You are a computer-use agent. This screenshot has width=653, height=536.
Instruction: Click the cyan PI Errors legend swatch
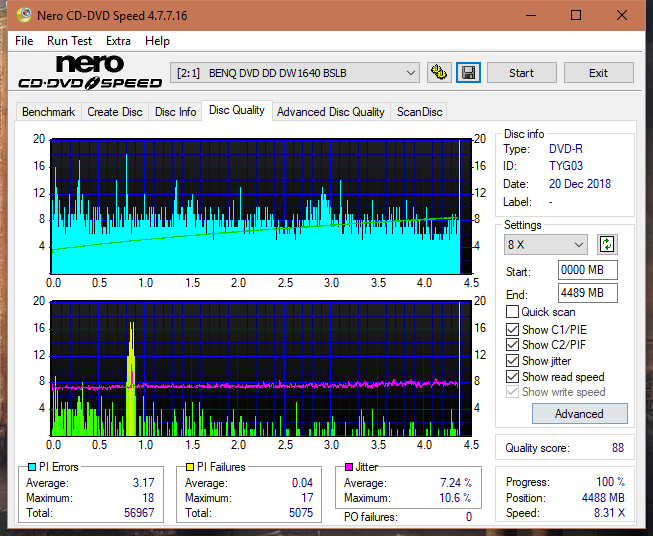[x=32, y=467]
